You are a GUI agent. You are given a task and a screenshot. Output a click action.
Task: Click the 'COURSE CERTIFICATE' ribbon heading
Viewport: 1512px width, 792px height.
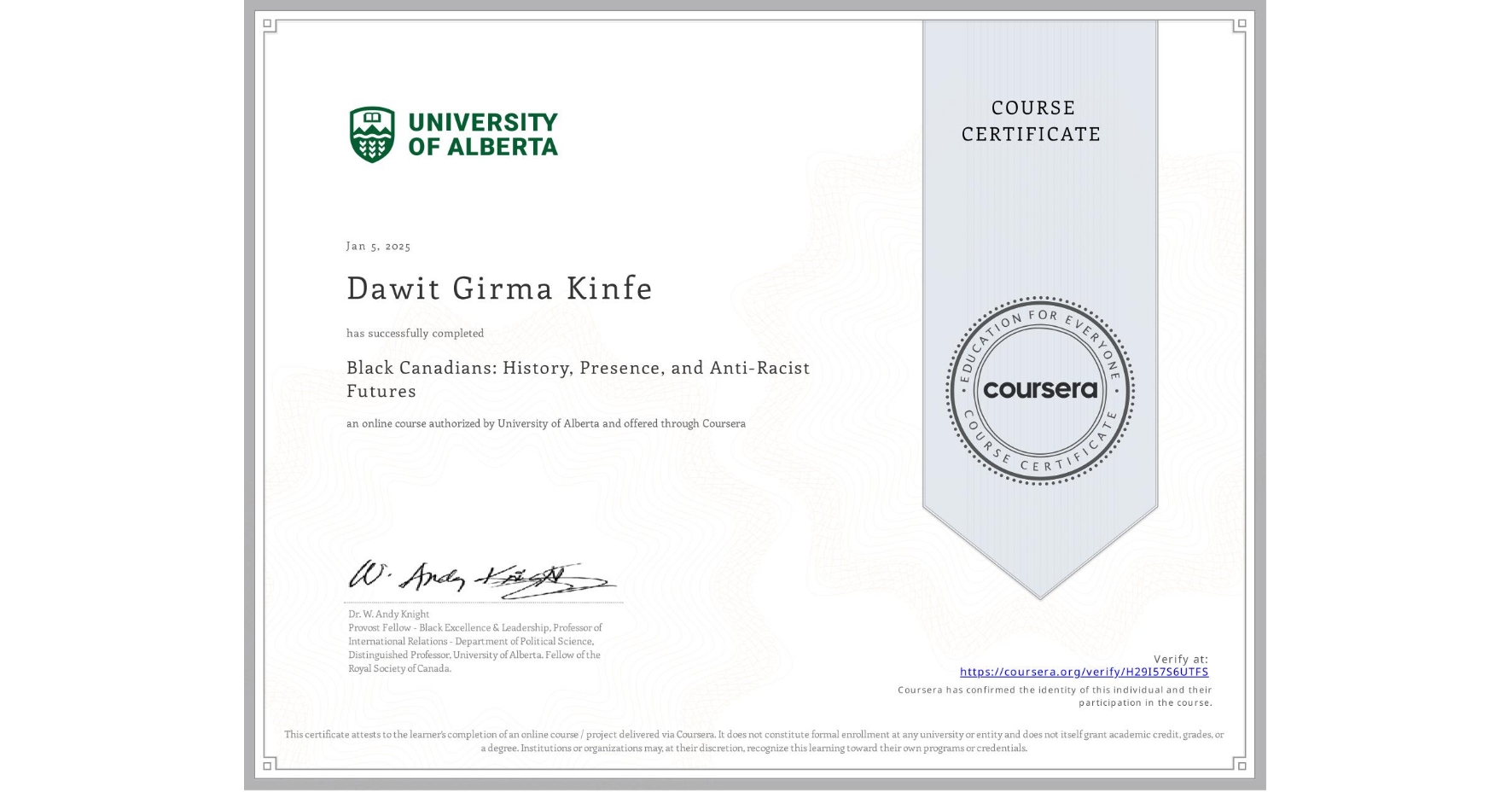(x=1032, y=120)
